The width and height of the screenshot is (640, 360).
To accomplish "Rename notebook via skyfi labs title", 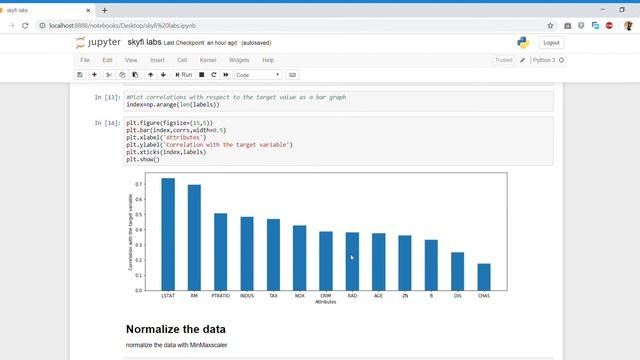I will click(x=144, y=42).
